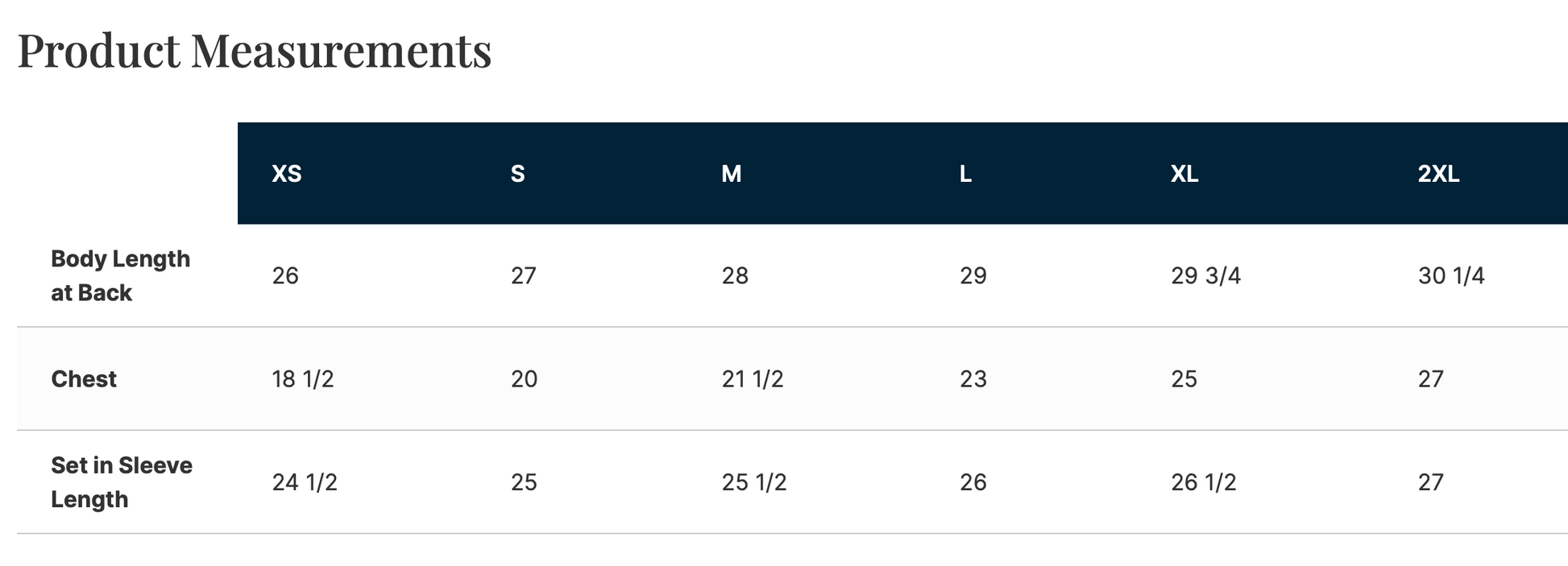Click the L chest value 23
This screenshot has width=1568, height=566.
click(973, 379)
